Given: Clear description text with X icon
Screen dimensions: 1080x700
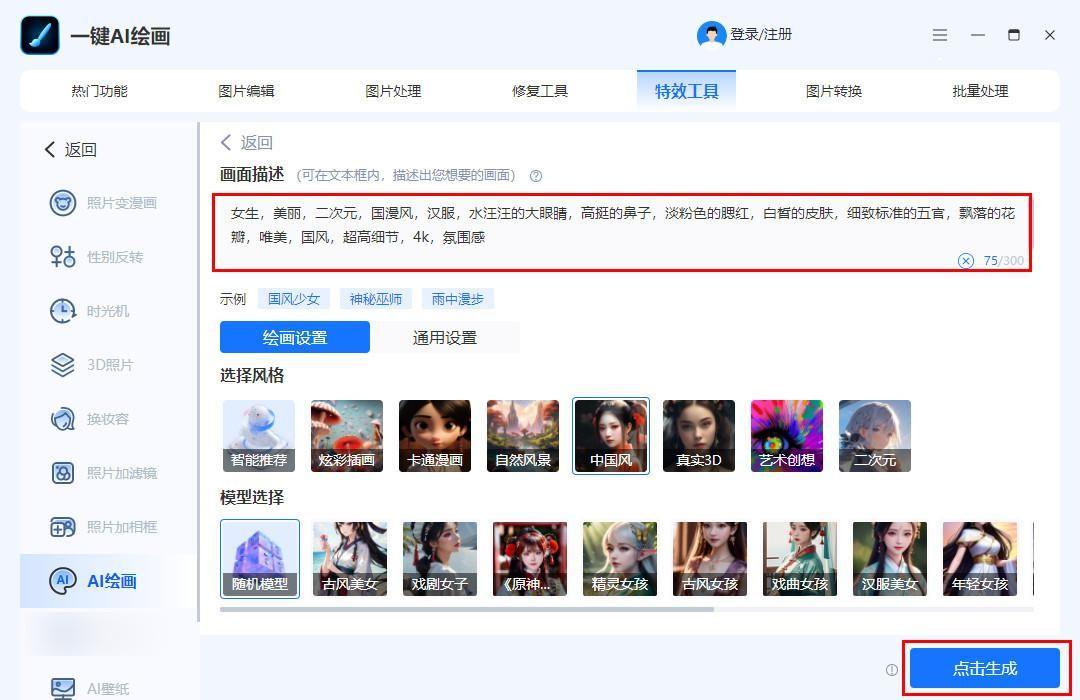Looking at the screenshot, I should click(x=966, y=260).
